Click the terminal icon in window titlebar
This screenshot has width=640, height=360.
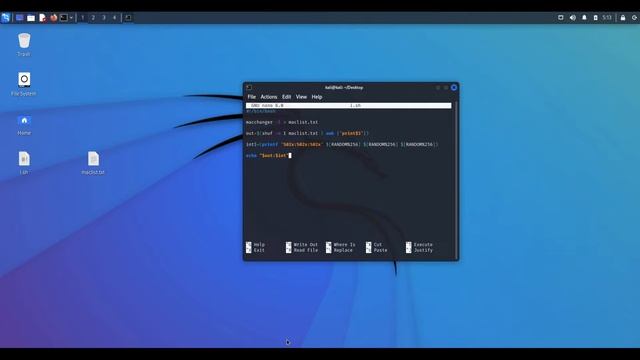(249, 87)
